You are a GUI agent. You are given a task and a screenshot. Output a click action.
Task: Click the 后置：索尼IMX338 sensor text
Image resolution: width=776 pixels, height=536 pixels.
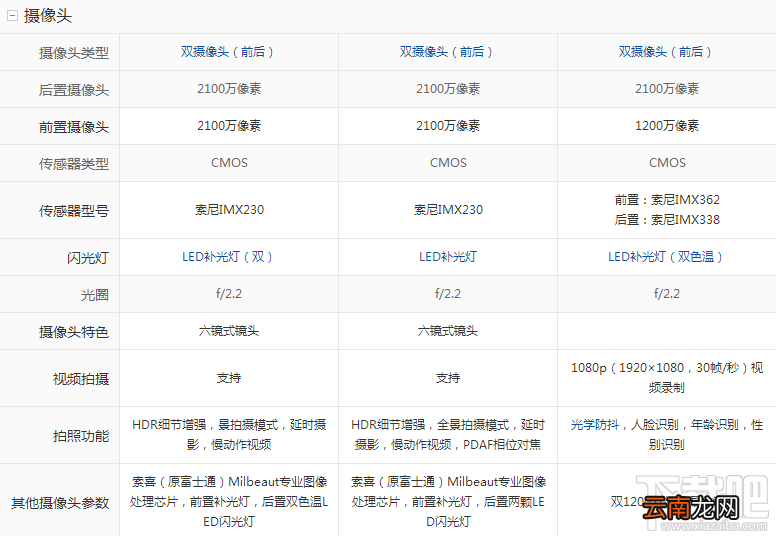tap(667, 220)
